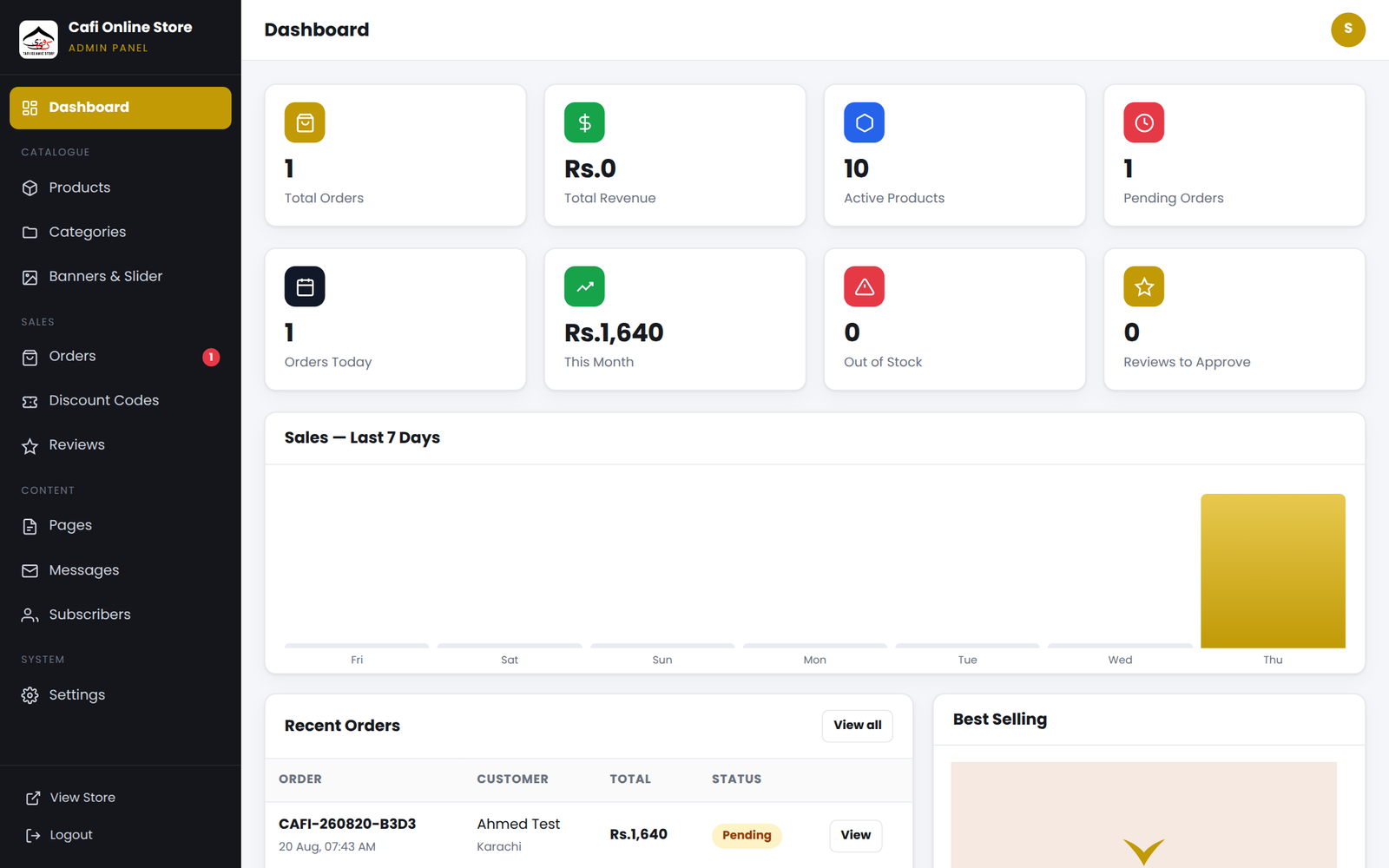
Task: Click the green dollar Total Revenue icon
Action: 584,122
